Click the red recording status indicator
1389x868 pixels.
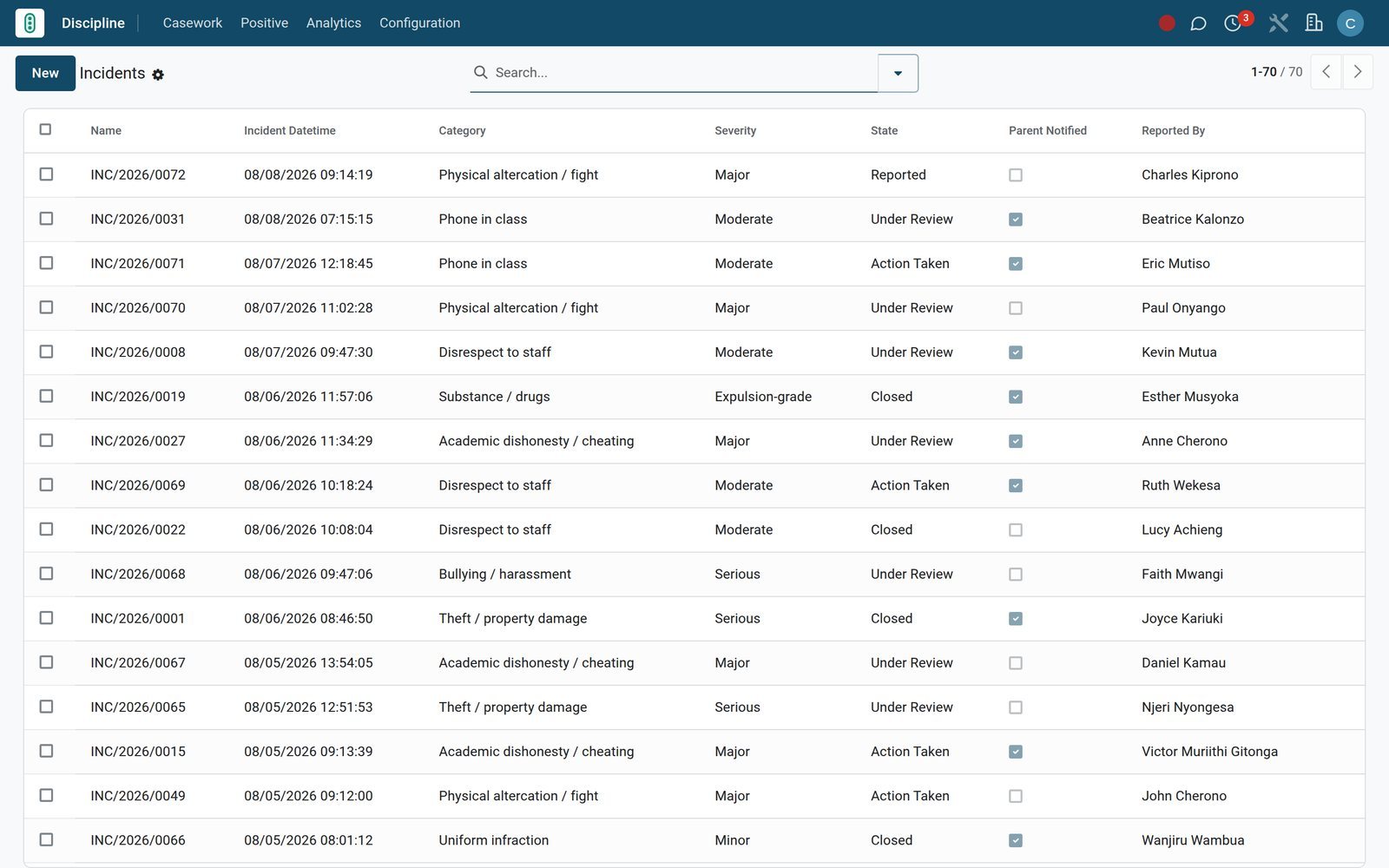1167,23
